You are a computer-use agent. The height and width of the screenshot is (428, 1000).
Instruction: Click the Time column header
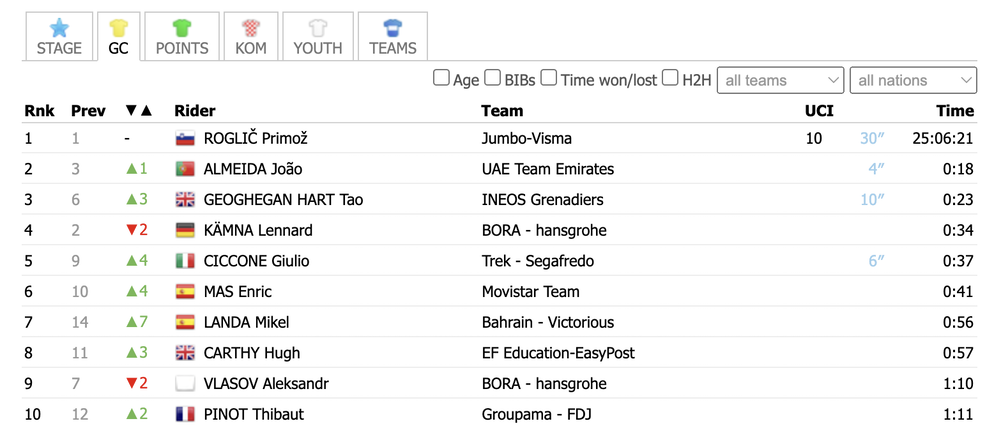pos(955,111)
